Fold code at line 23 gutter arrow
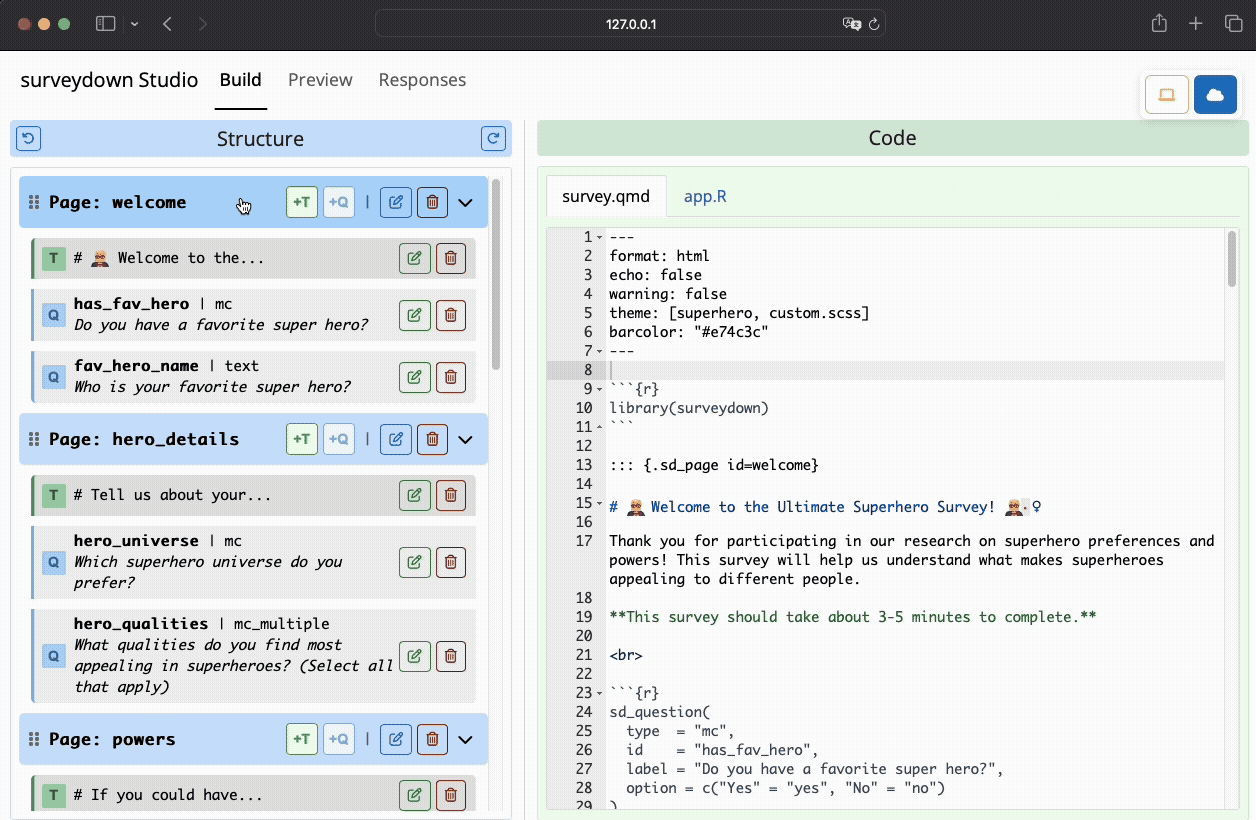This screenshot has width=1256, height=820. click(x=599, y=693)
